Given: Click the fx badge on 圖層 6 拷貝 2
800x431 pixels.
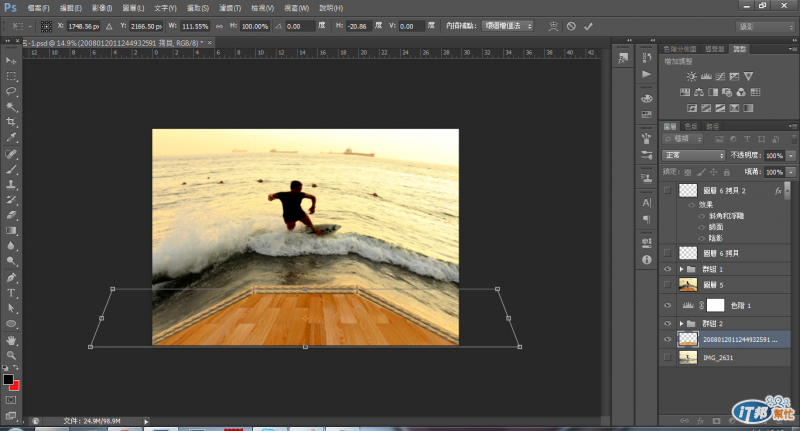Looking at the screenshot, I should [776, 190].
